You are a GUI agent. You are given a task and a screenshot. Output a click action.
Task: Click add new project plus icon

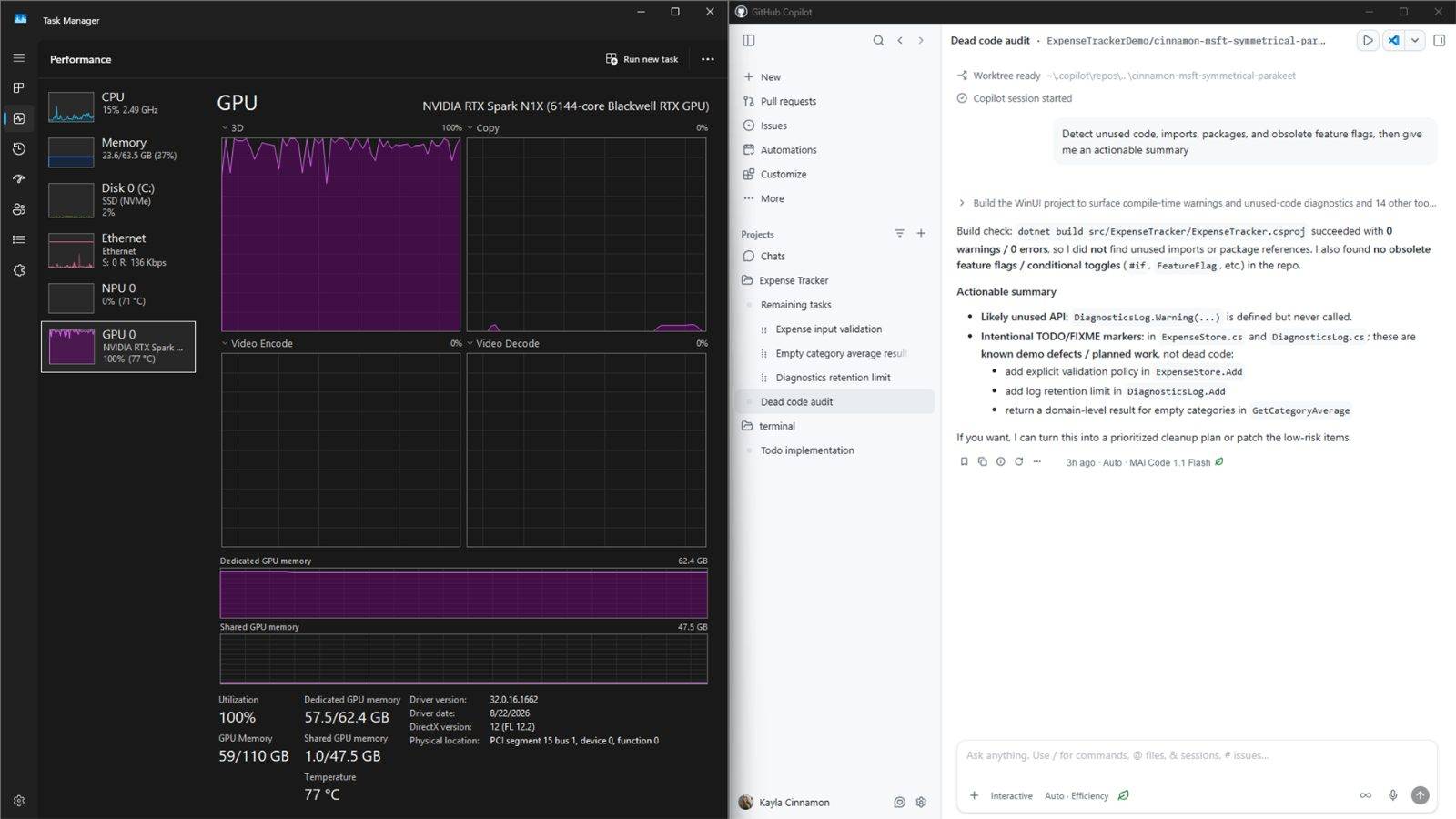coord(921,234)
